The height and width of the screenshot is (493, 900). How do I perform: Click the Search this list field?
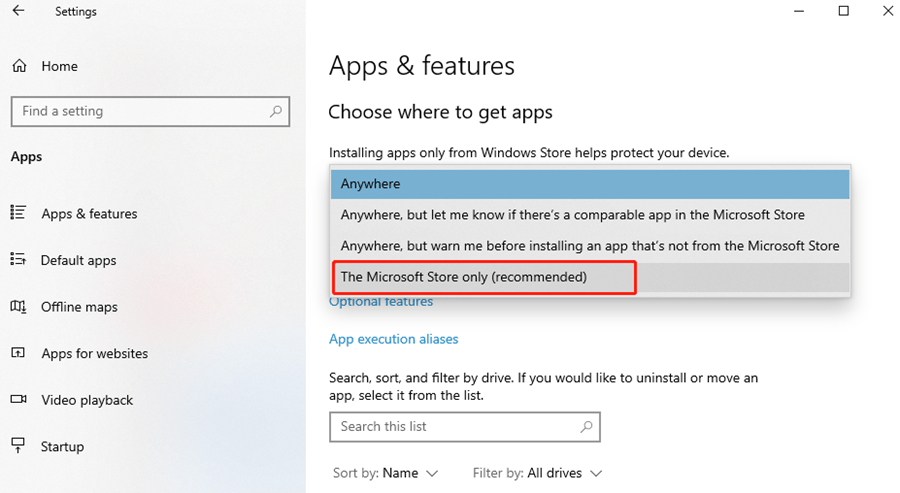(465, 427)
